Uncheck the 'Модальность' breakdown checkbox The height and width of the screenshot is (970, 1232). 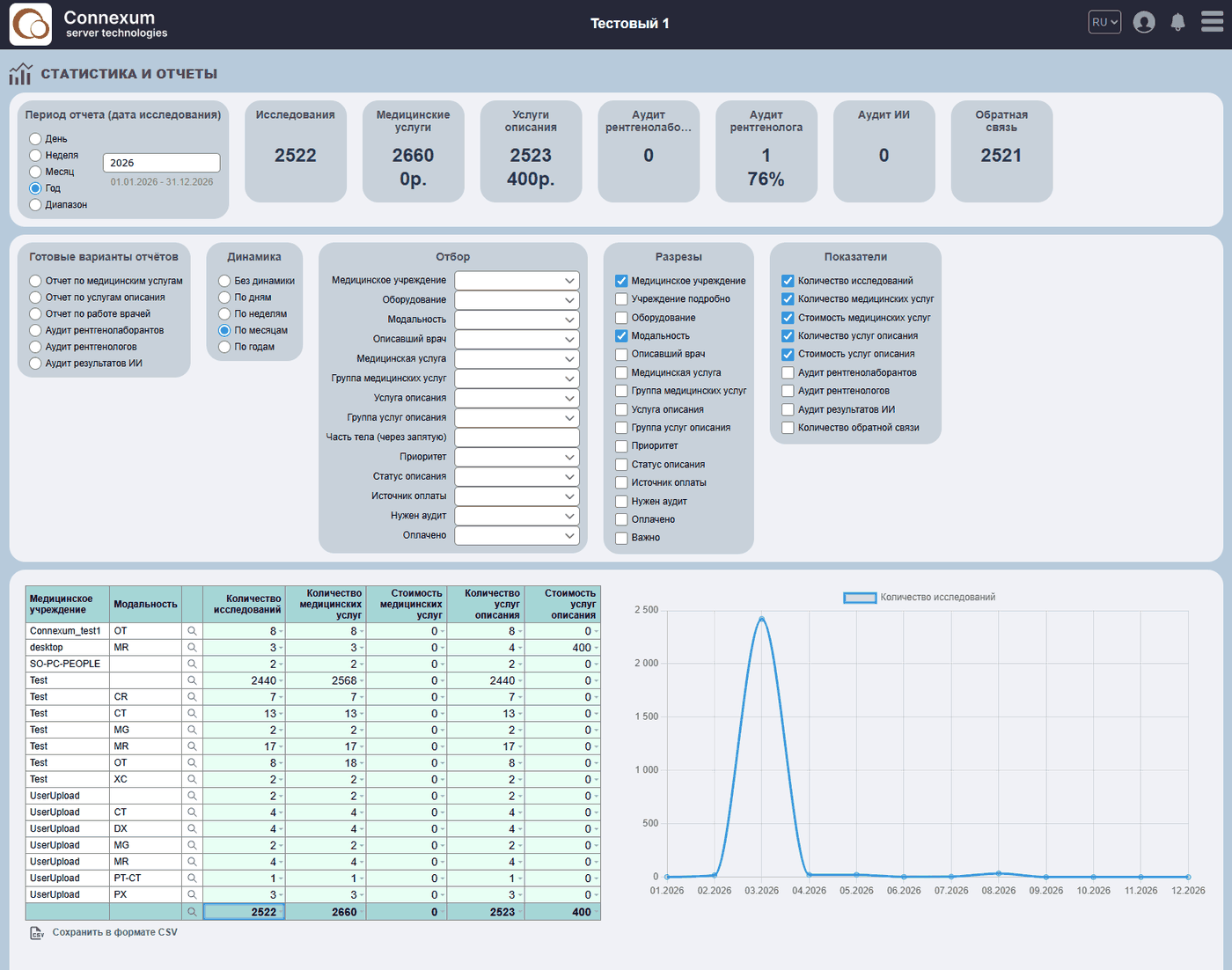tap(621, 336)
